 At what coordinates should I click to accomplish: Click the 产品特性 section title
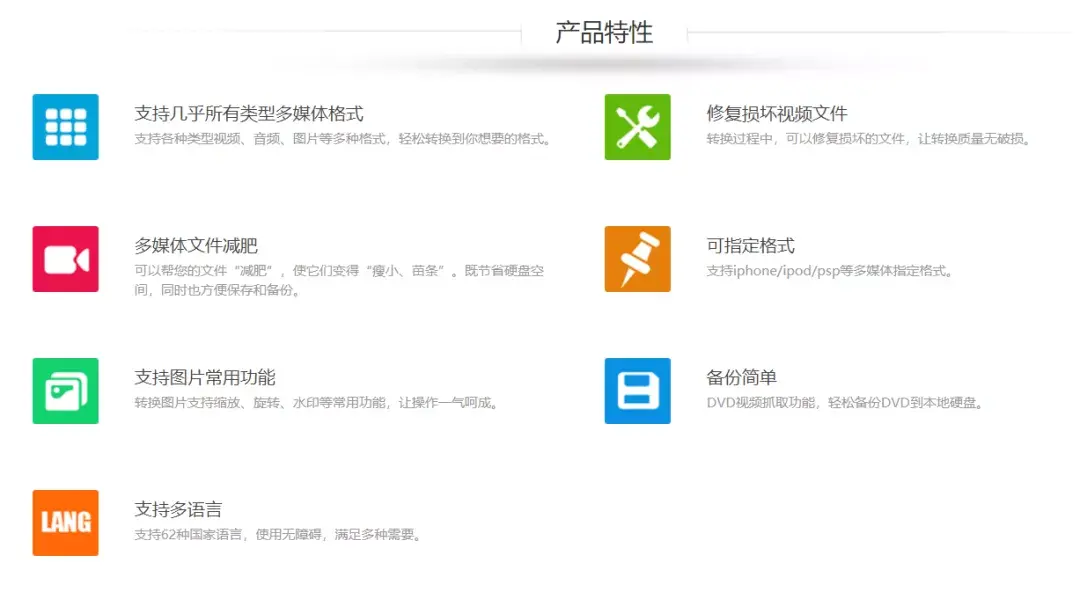(x=604, y=32)
